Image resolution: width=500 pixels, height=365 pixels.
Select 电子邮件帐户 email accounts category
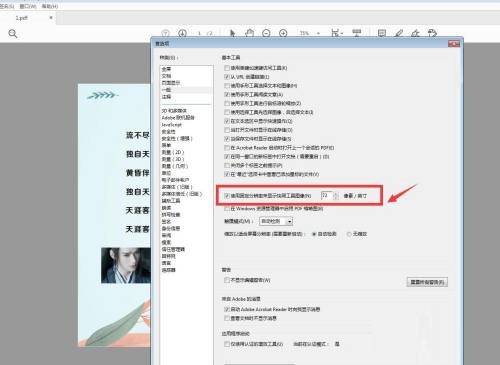tap(175, 180)
